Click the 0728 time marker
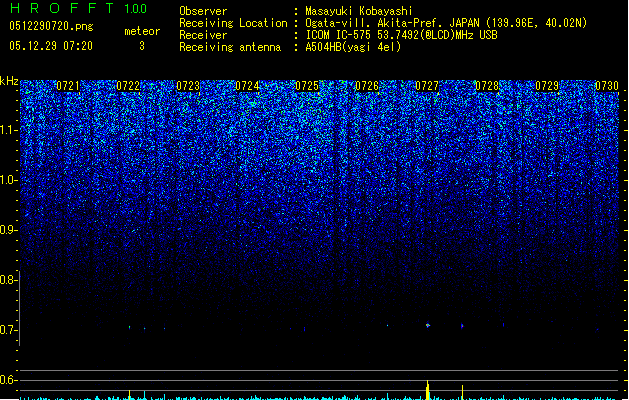Viewport: 629px width, 400px height. point(487,86)
